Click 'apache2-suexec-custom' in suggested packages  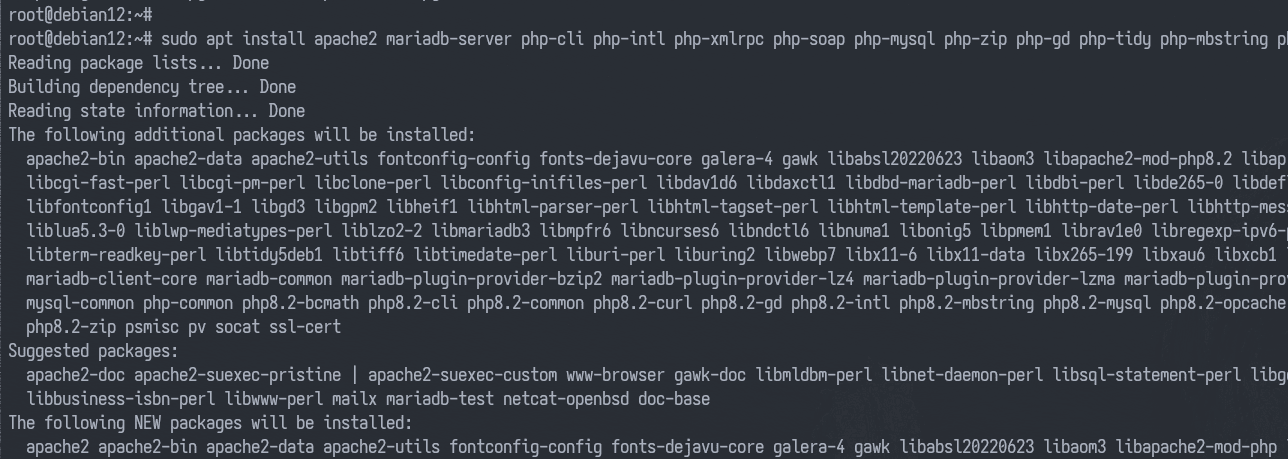pyautogui.click(x=462, y=375)
